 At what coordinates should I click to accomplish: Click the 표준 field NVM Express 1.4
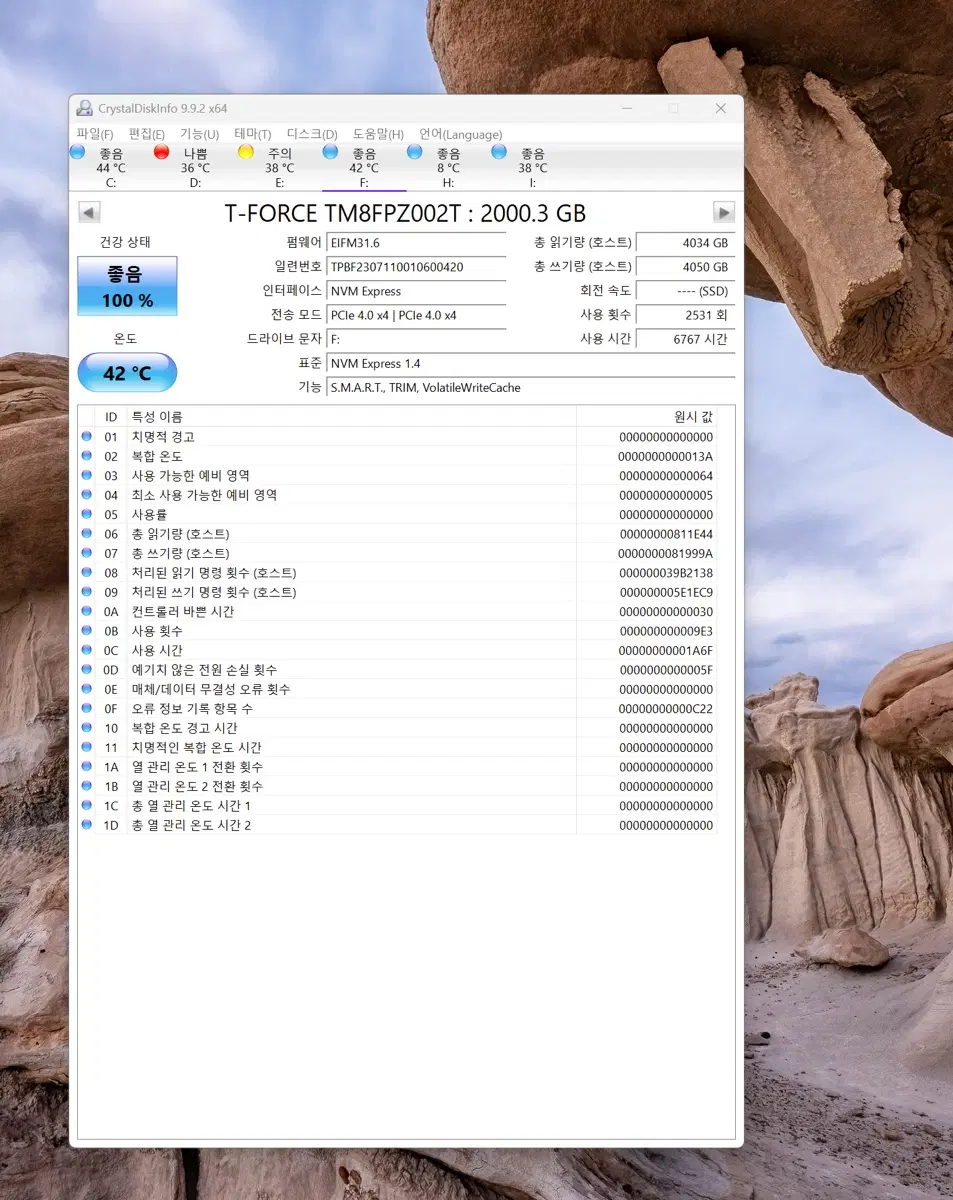(x=530, y=364)
